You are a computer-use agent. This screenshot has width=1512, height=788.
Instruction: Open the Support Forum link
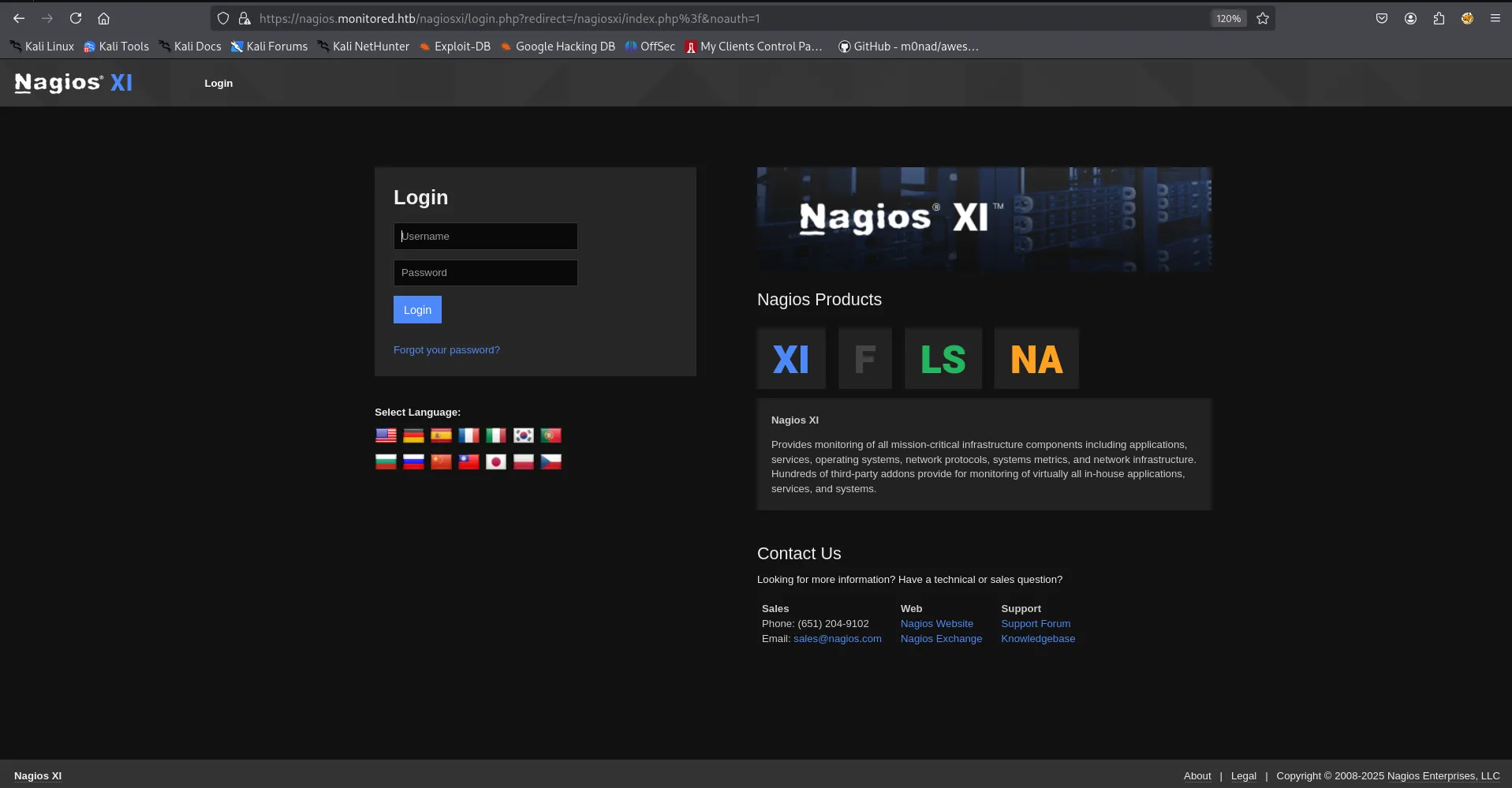tap(1036, 624)
